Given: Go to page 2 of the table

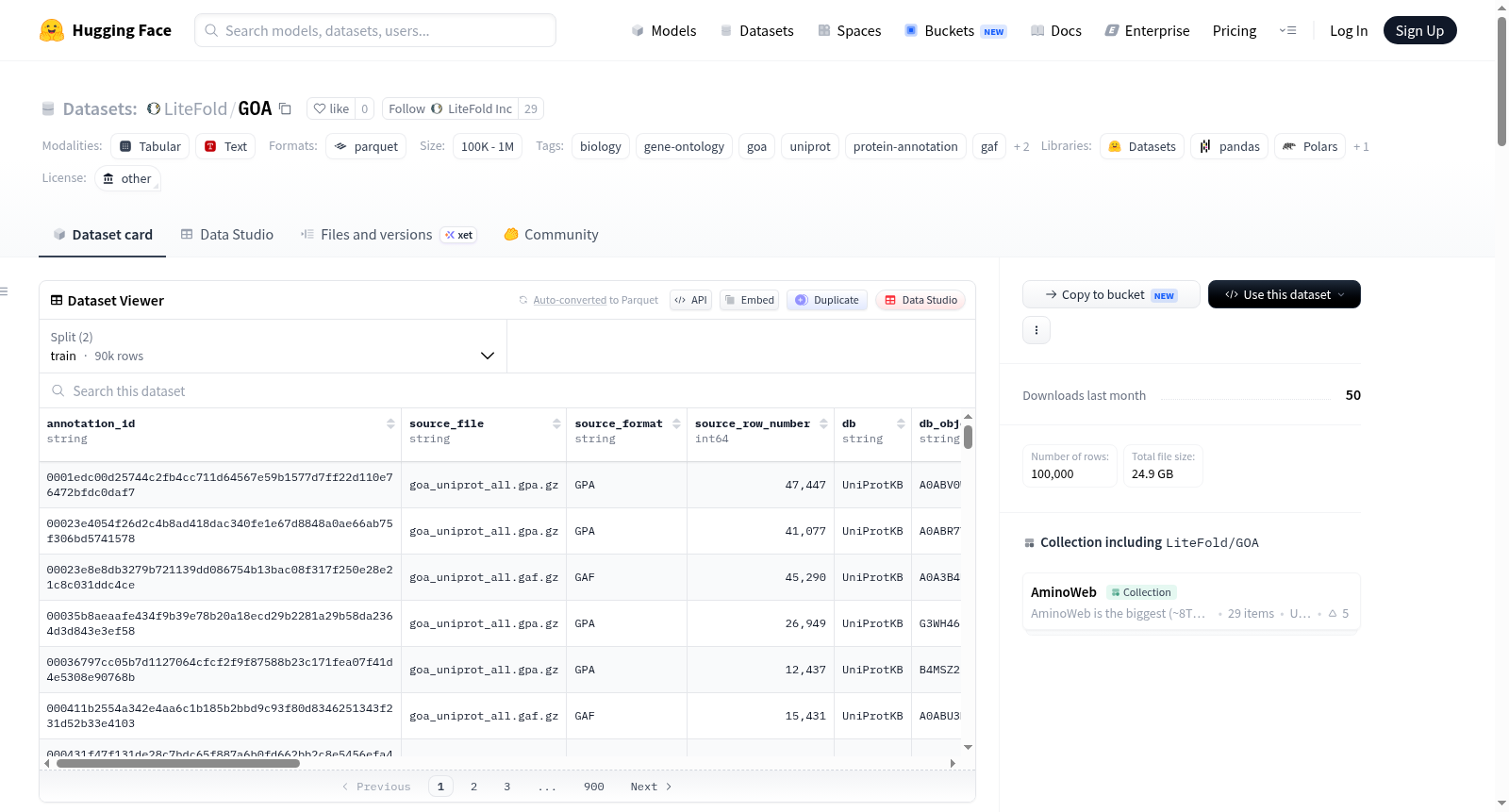Looking at the screenshot, I should [473, 787].
